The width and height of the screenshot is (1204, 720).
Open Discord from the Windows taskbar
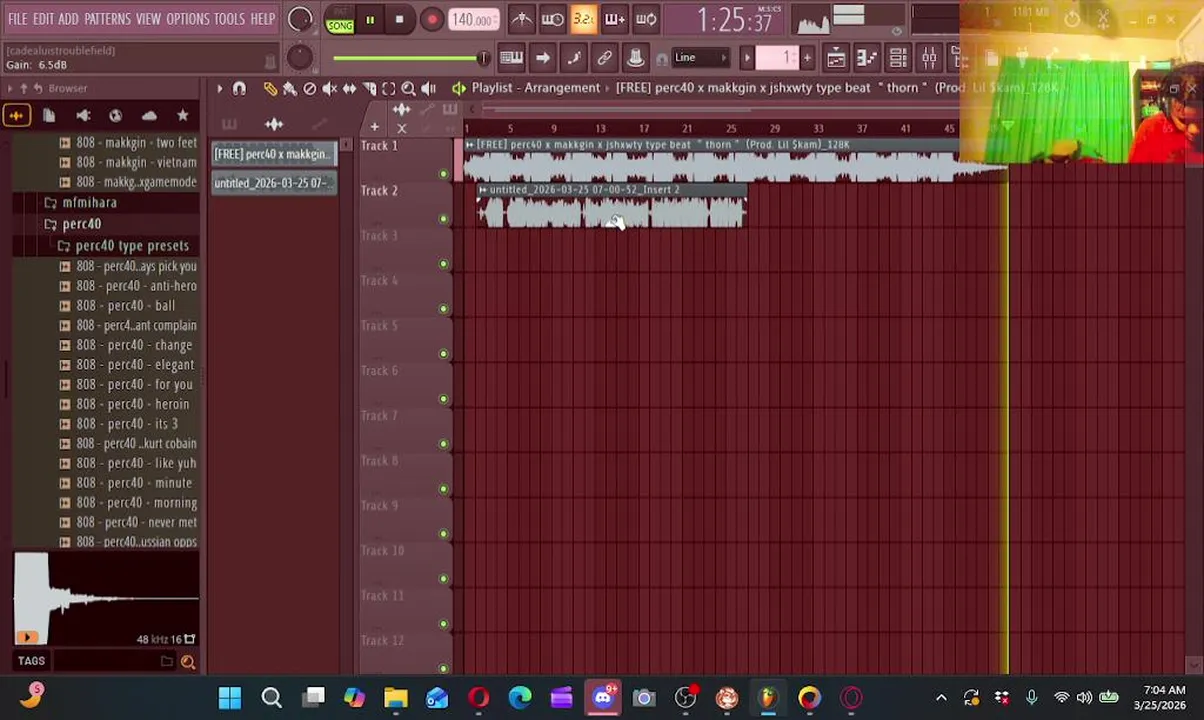(603, 698)
